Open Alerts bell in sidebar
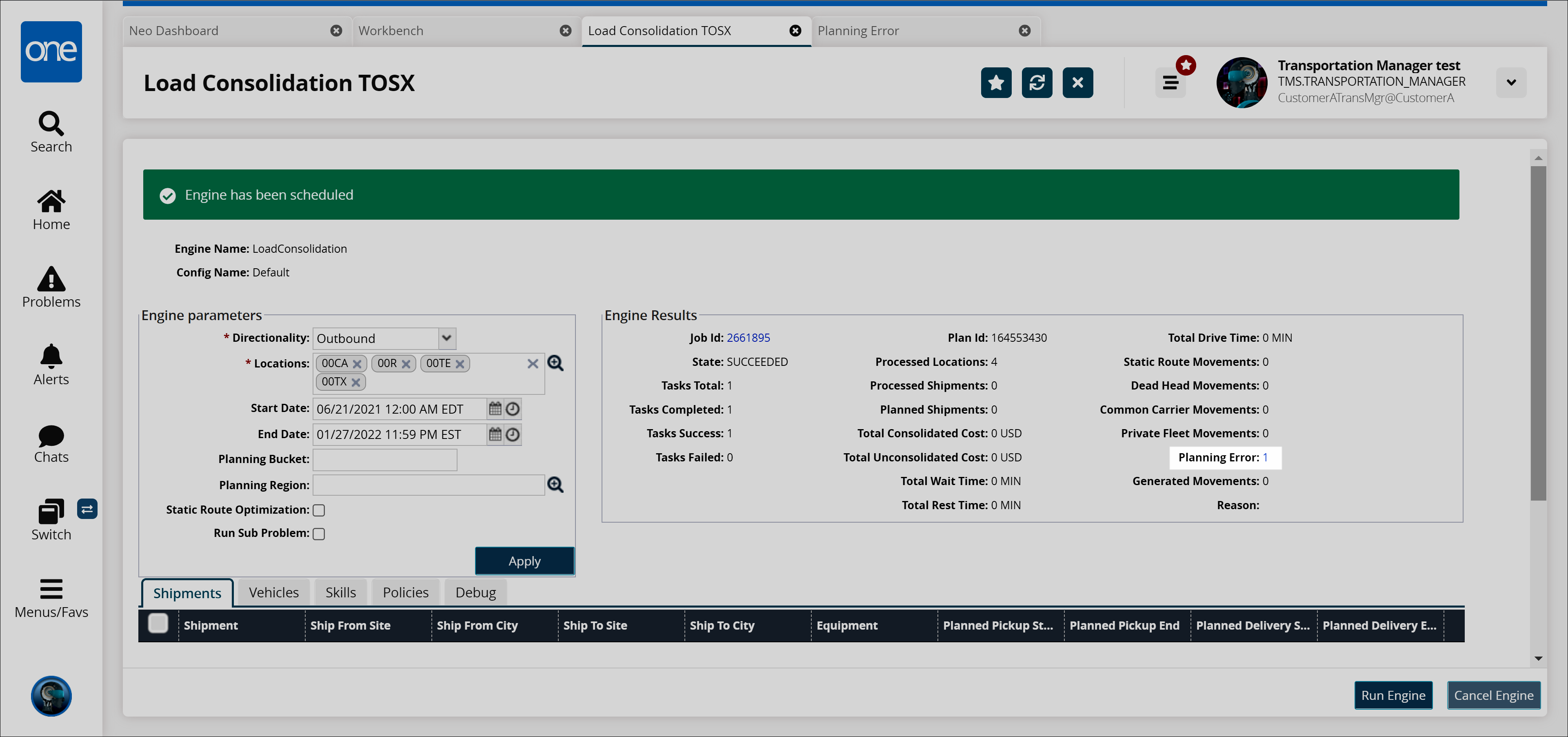The image size is (1568, 737). coord(51,364)
